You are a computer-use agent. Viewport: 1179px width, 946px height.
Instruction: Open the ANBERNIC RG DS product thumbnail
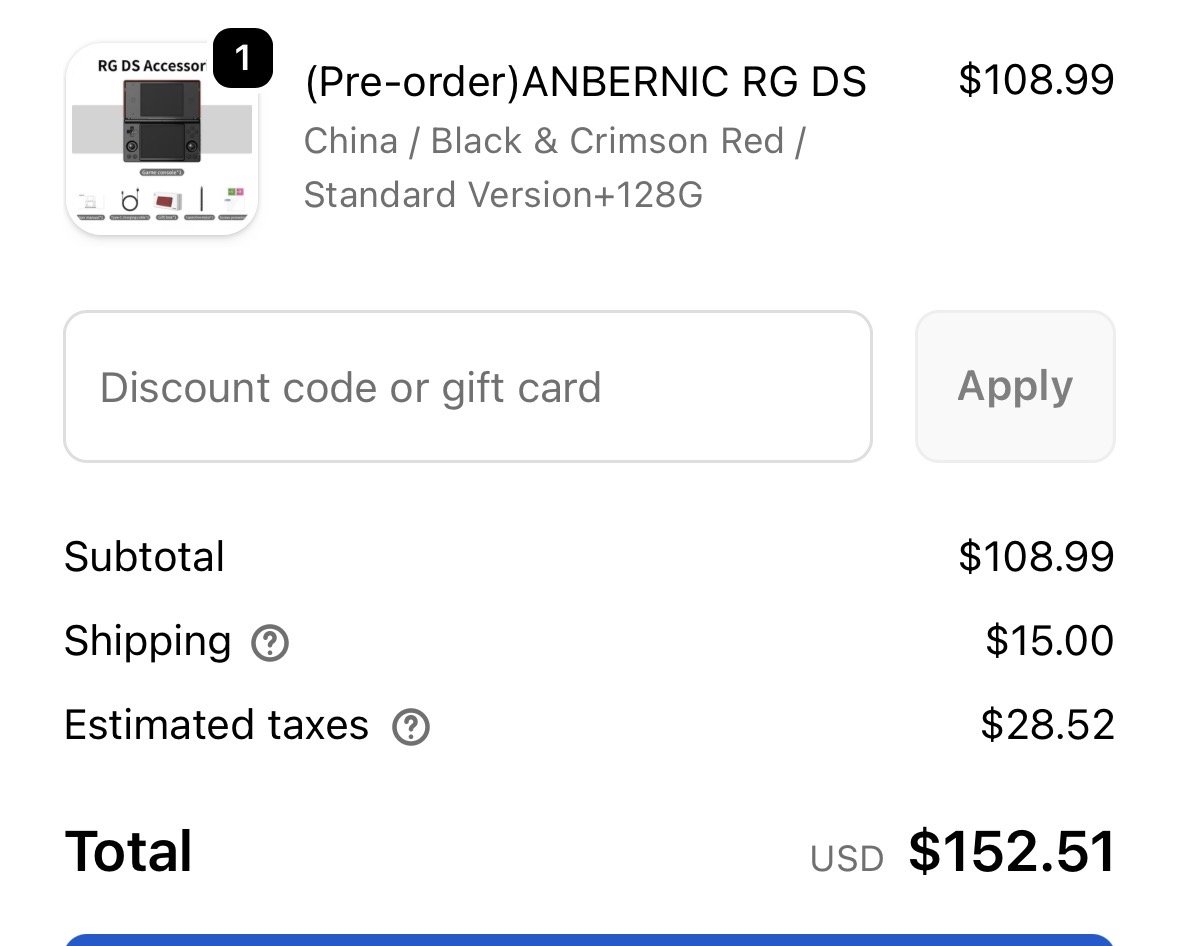click(x=162, y=140)
